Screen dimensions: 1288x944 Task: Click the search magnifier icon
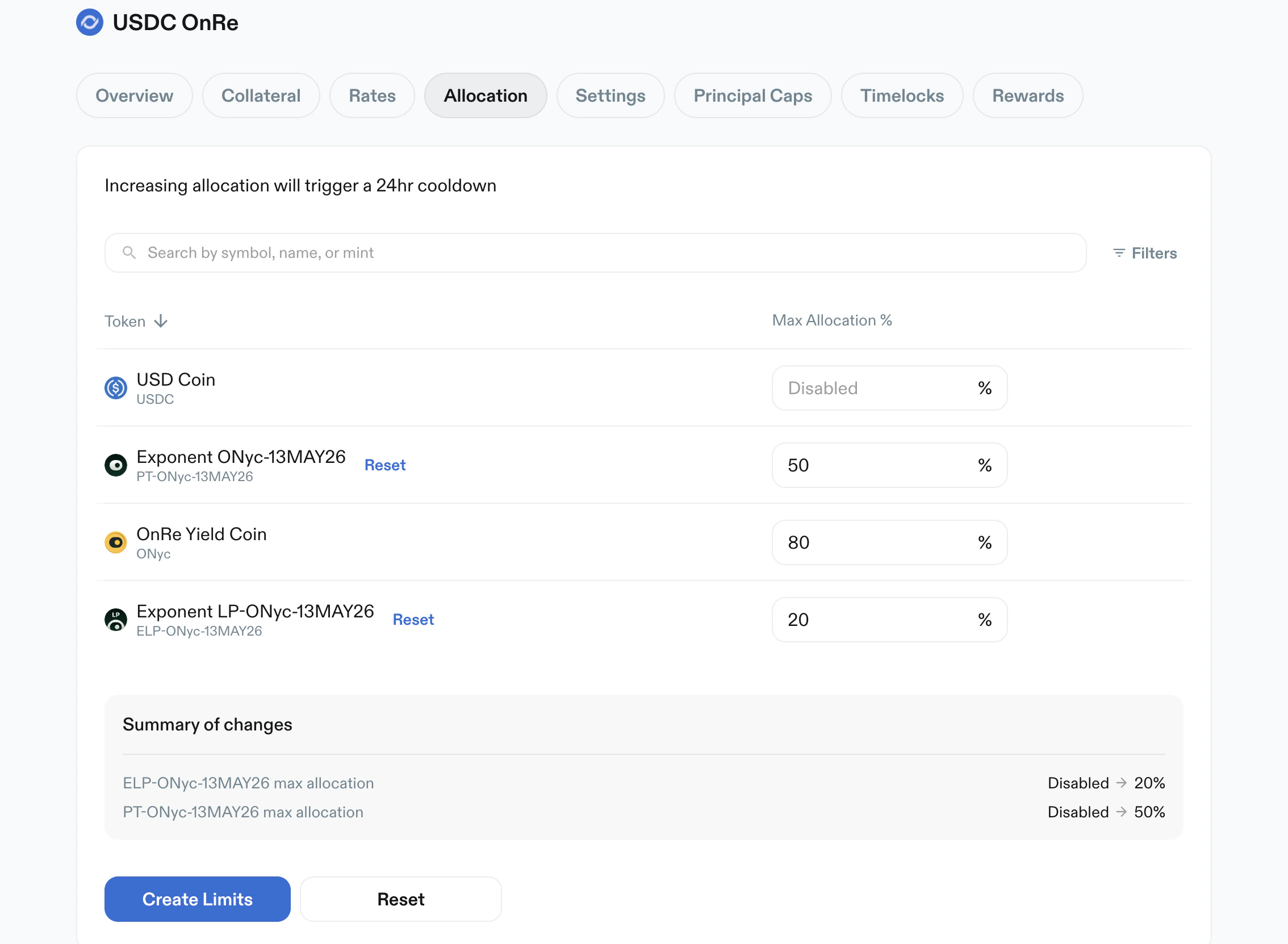point(129,253)
